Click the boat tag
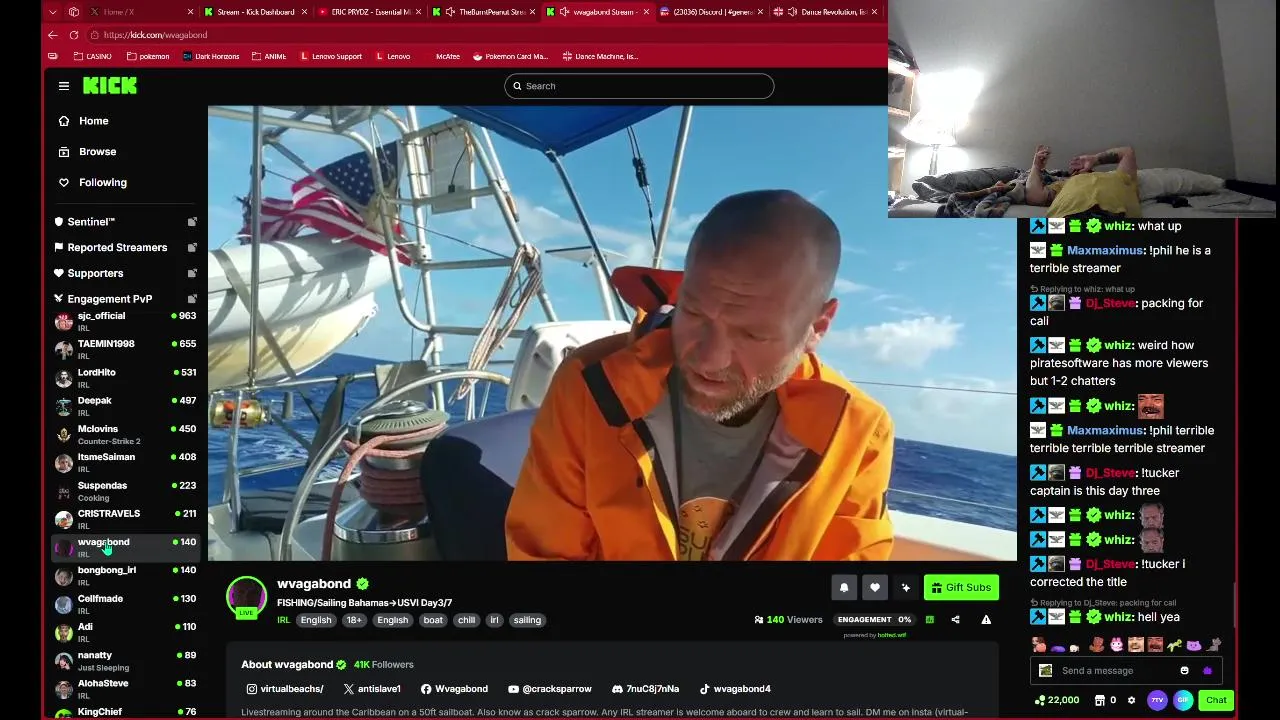The width and height of the screenshot is (1280, 720). [433, 620]
